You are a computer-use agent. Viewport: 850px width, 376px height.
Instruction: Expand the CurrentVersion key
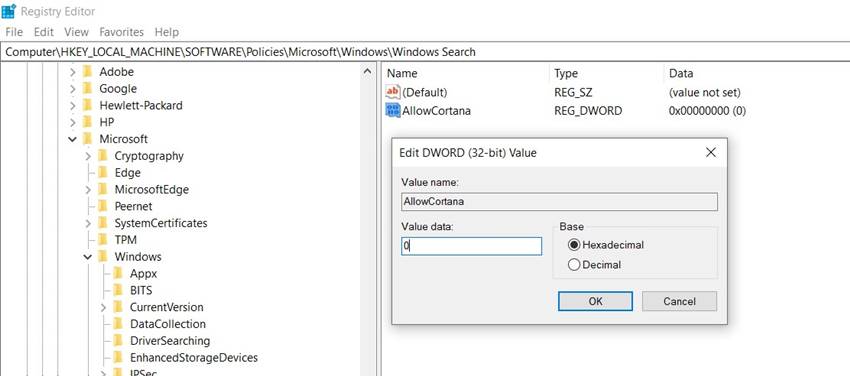pos(103,307)
